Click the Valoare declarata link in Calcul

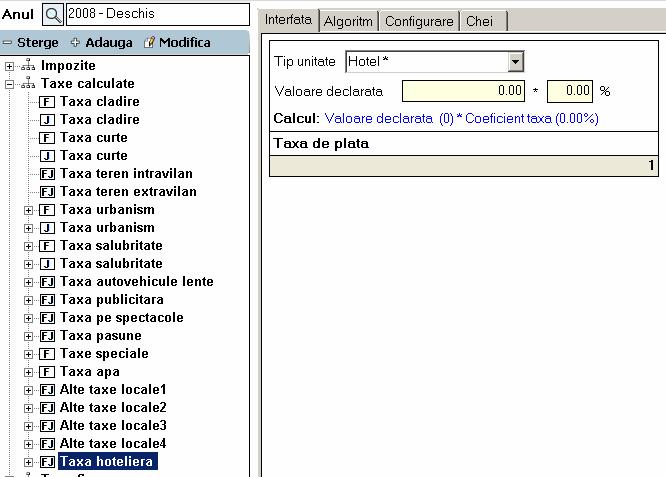pyautogui.click(x=380, y=118)
